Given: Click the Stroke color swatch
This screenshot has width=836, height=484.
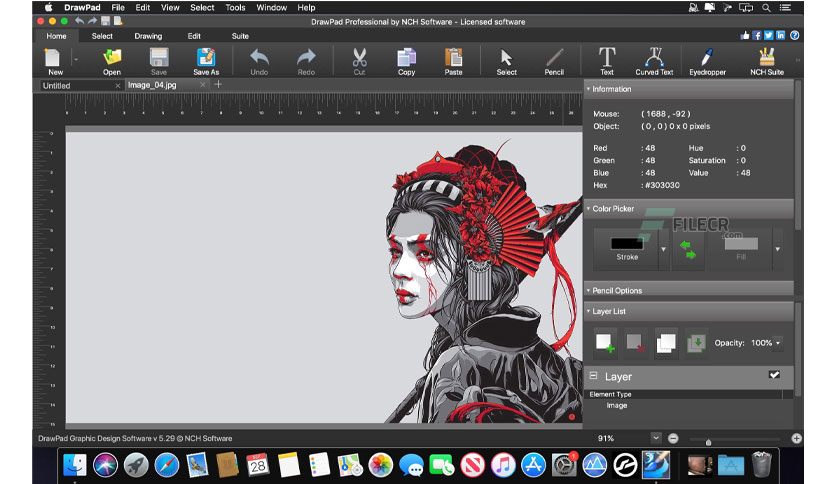Looking at the screenshot, I should click(627, 244).
